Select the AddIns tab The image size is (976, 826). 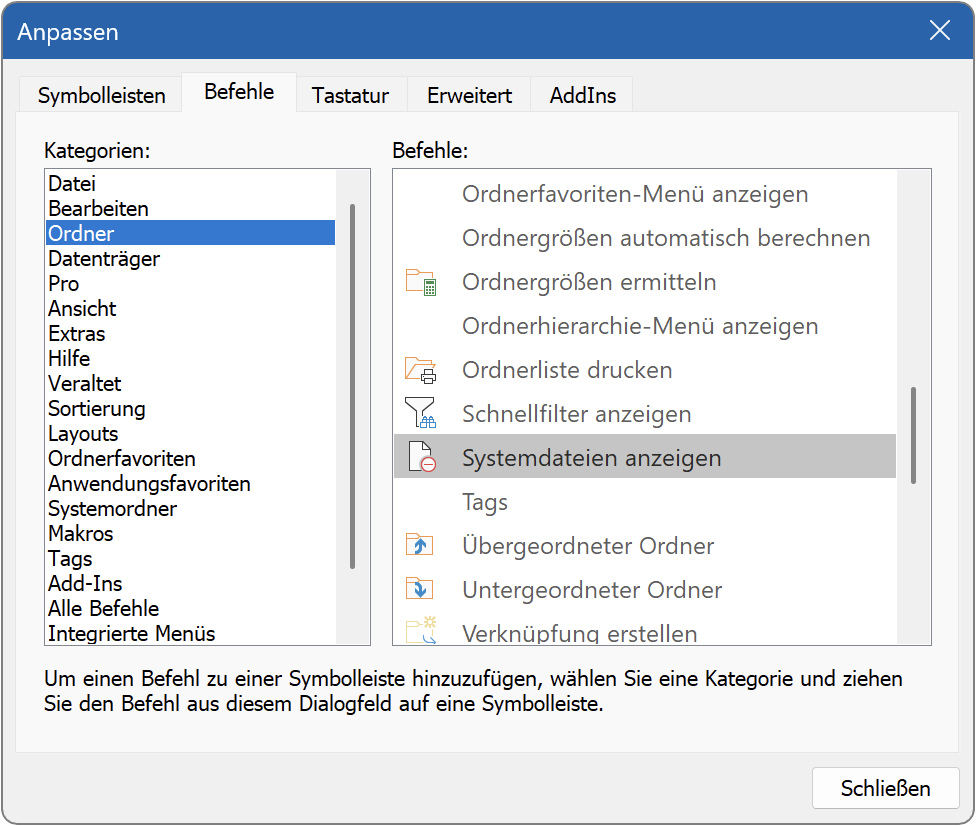[580, 94]
